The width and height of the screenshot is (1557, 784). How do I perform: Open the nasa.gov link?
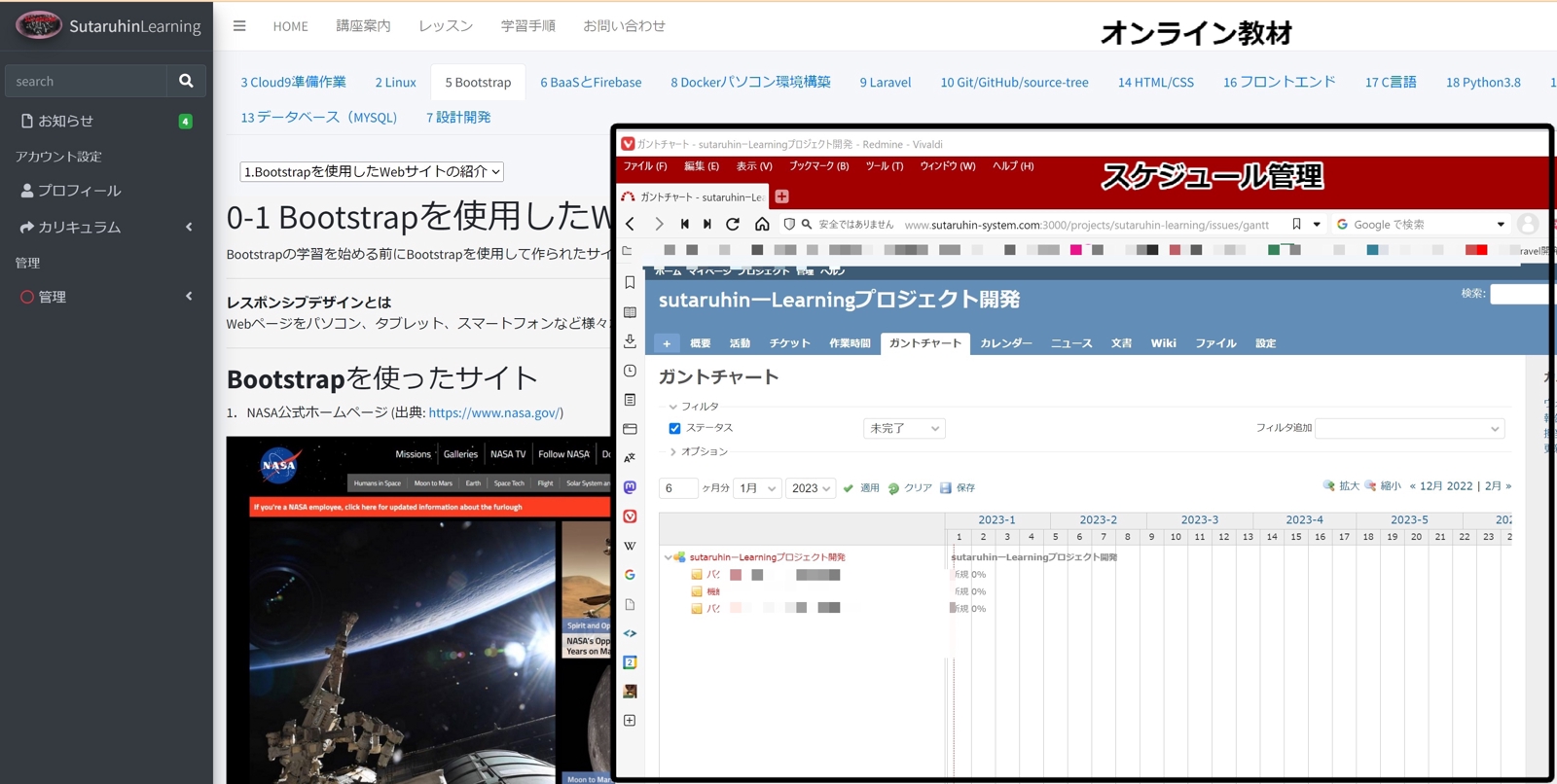[x=494, y=412]
